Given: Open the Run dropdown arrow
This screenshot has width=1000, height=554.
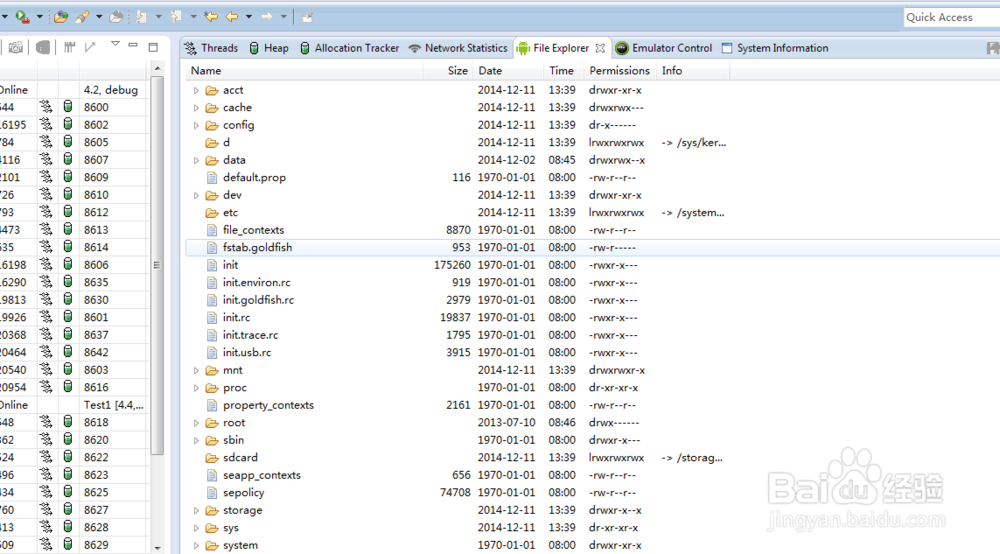Looking at the screenshot, I should click(40, 17).
